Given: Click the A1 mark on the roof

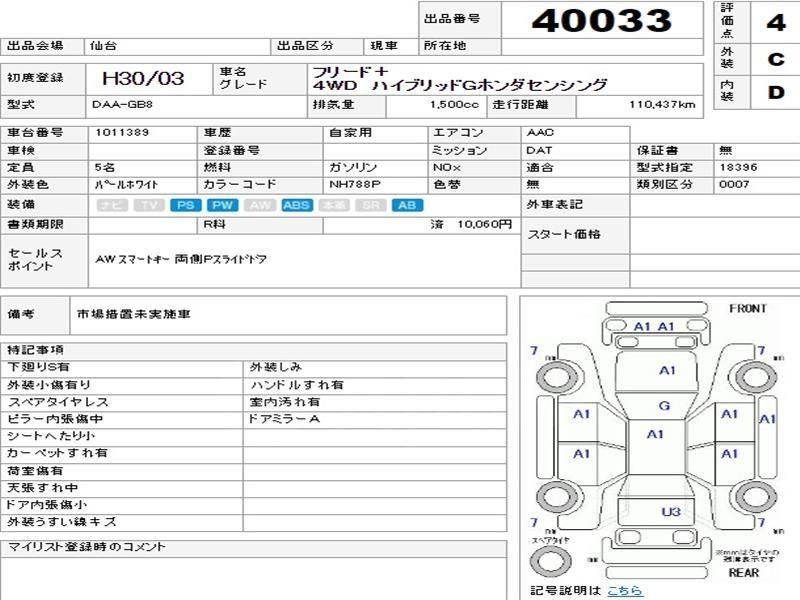Looking at the screenshot, I should coord(655,434).
